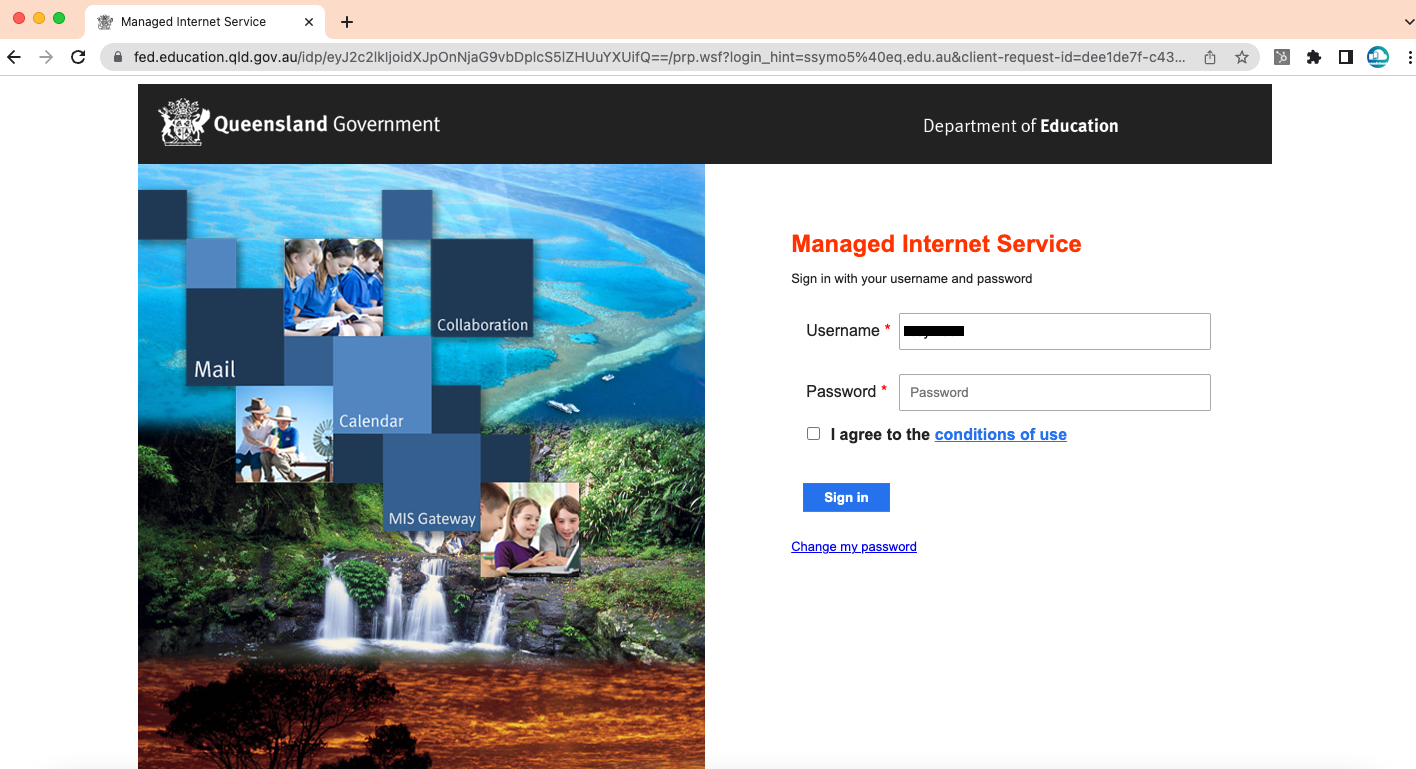Check the agree to conditions of use box
The height and width of the screenshot is (769, 1416).
pyautogui.click(x=813, y=432)
